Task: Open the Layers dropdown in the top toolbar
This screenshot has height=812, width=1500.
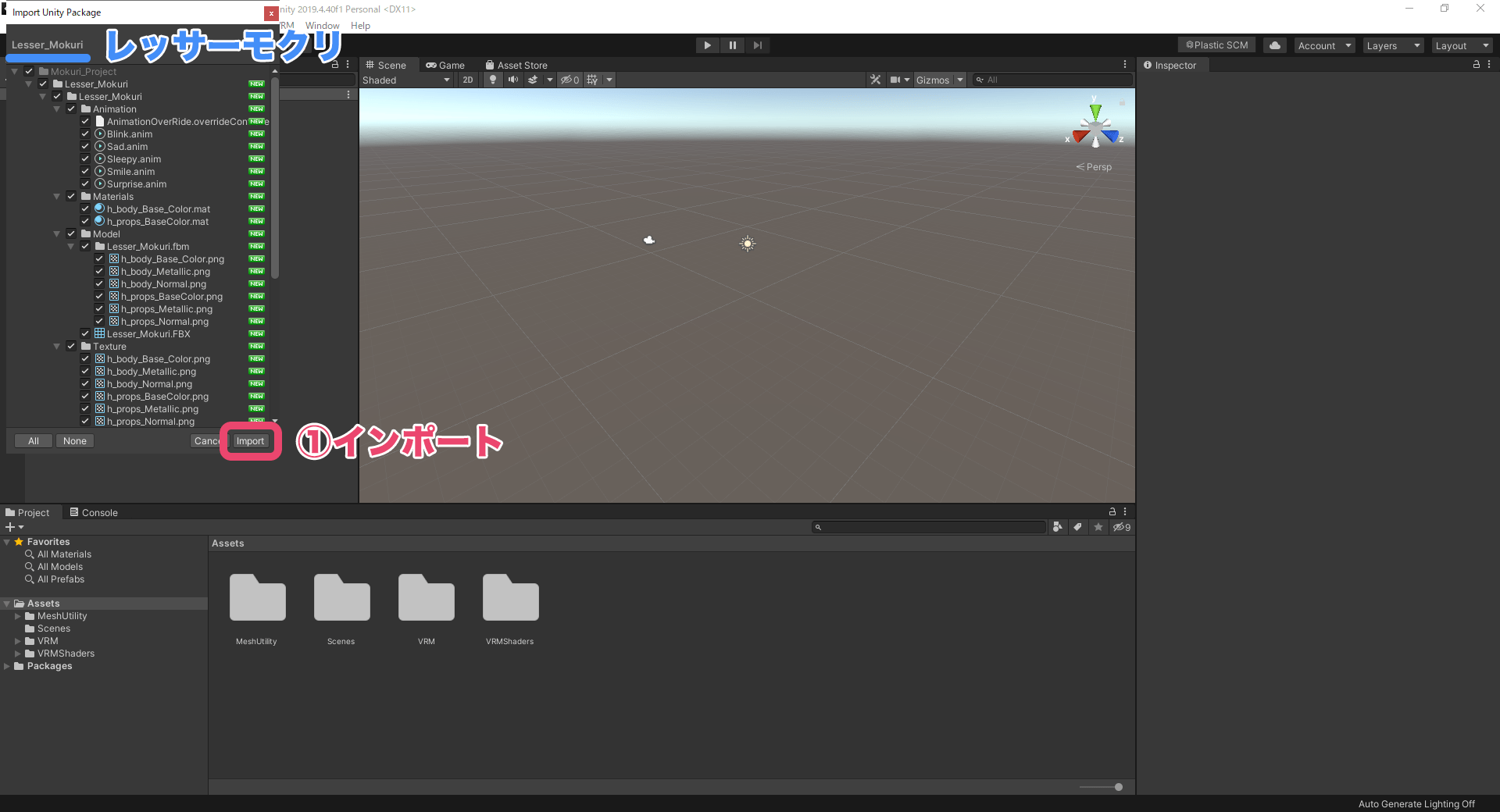Action: (x=1391, y=45)
